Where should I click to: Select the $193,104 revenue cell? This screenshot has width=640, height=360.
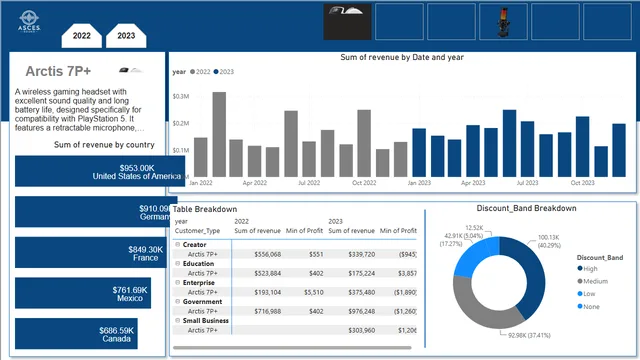[267, 292]
